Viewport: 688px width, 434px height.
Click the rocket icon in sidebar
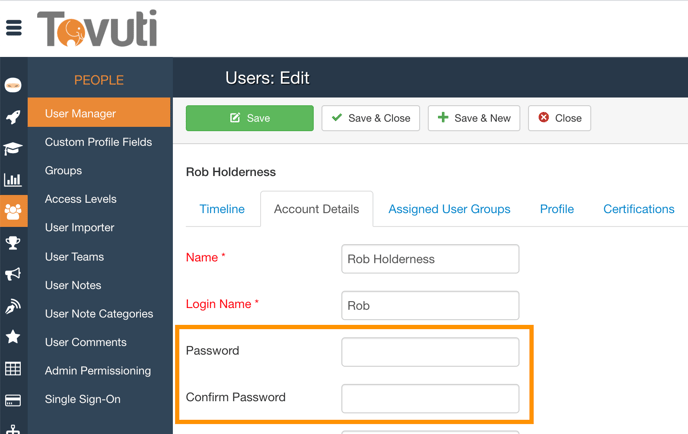click(x=13, y=117)
